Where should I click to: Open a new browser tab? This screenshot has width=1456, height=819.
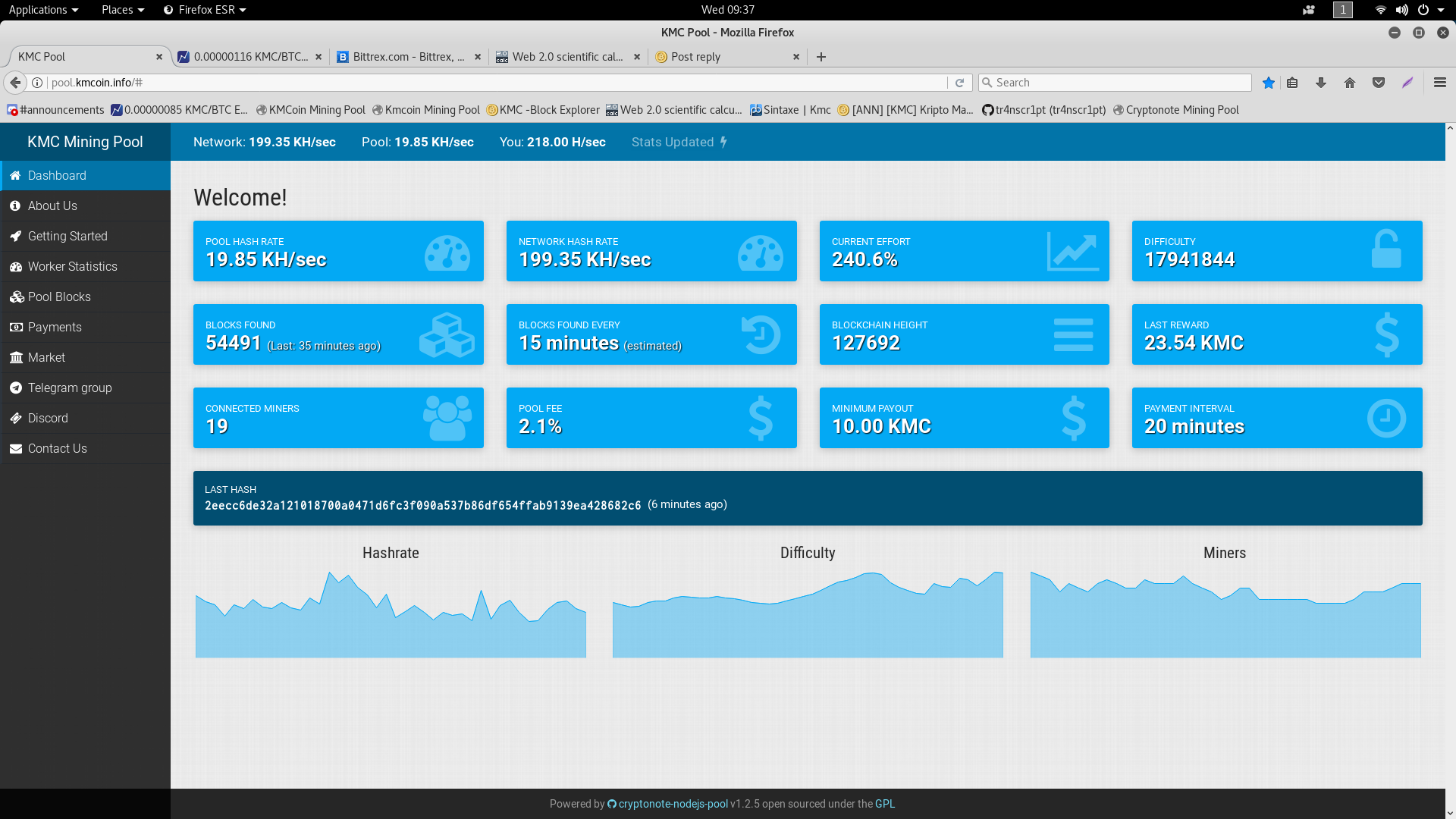(821, 57)
